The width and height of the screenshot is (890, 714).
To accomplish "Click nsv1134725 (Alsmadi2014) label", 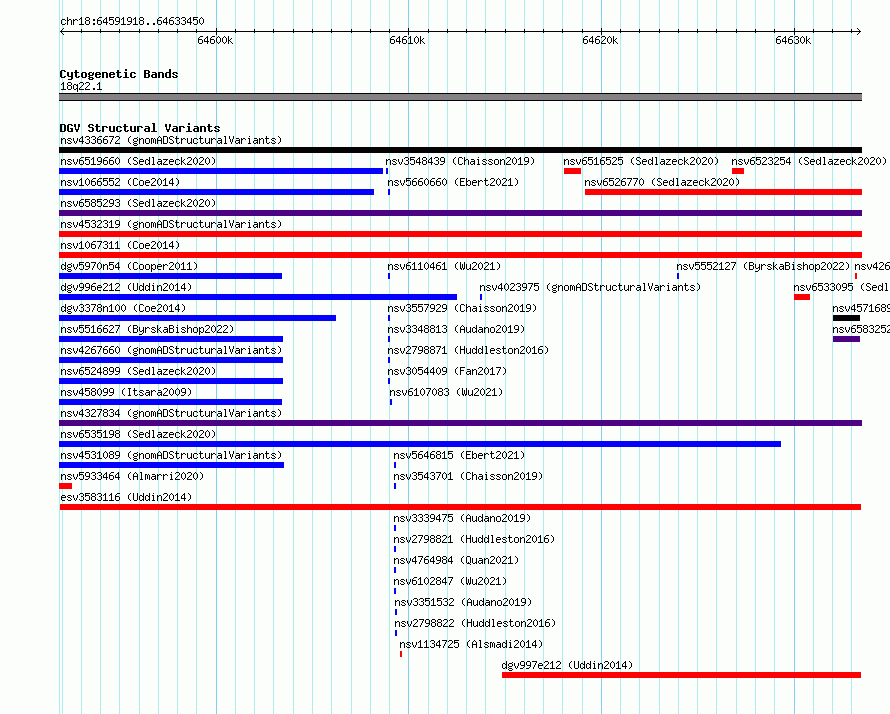I will 471,644.
